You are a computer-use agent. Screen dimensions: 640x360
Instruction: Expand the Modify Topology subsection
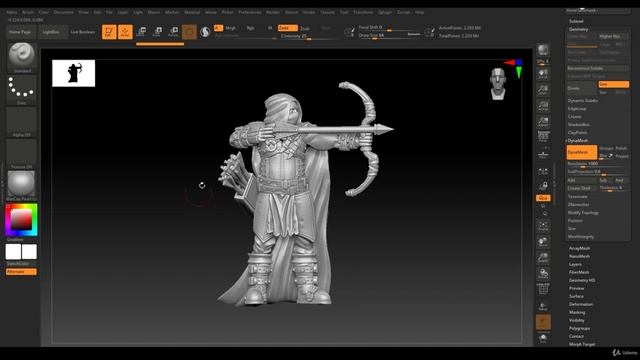click(583, 213)
